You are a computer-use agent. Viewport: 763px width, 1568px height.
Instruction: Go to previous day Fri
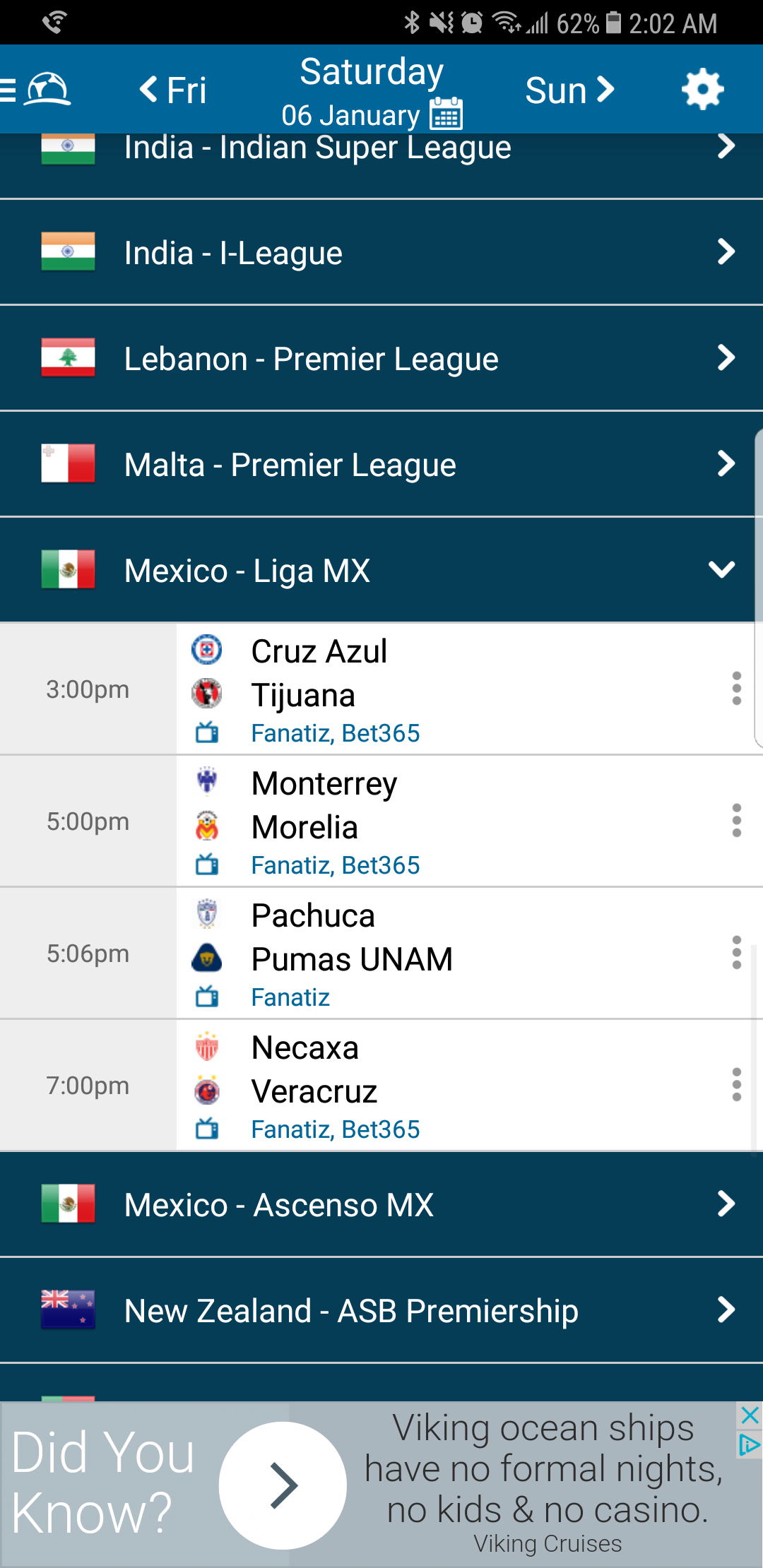click(173, 90)
